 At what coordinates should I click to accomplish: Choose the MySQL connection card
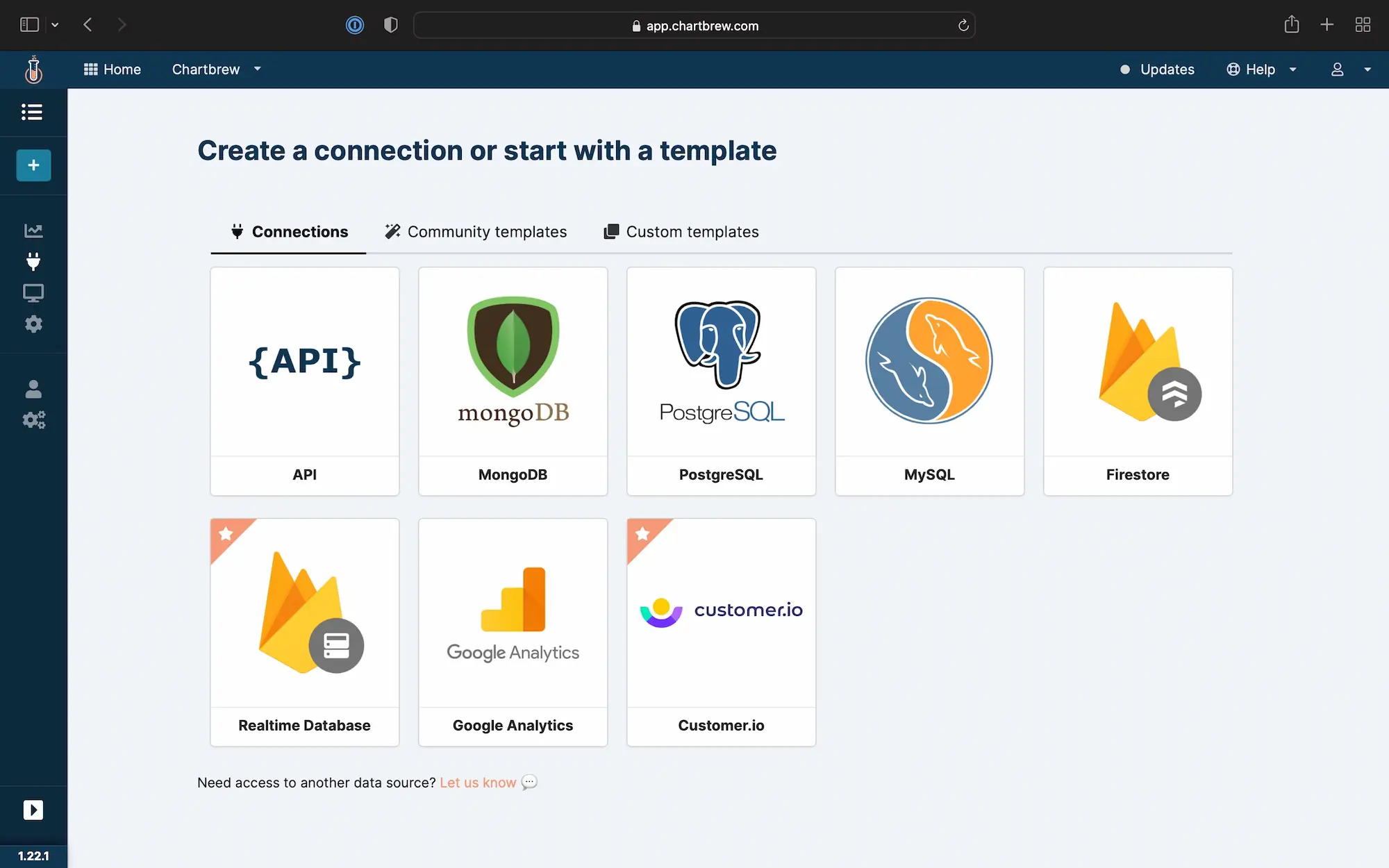(x=930, y=381)
